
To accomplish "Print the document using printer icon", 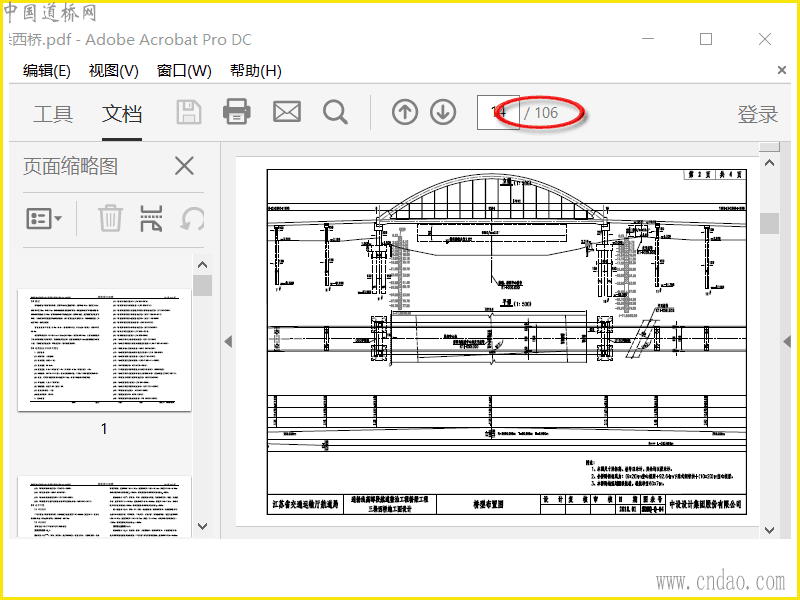I will pyautogui.click(x=237, y=112).
